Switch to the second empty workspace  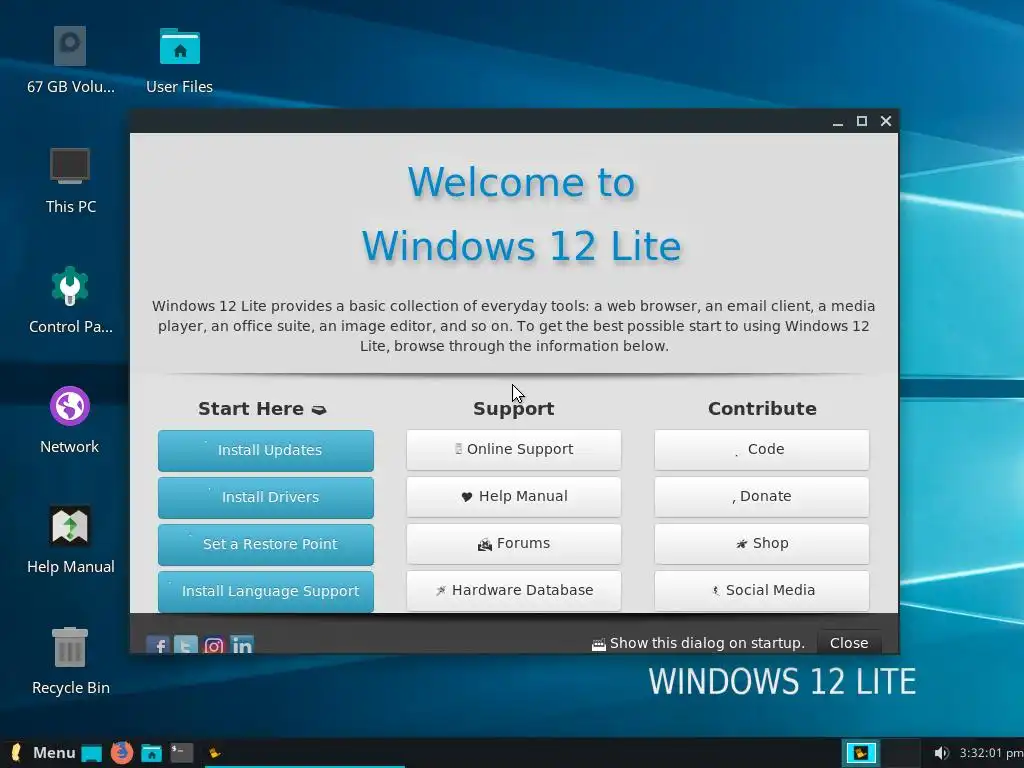pos(901,753)
